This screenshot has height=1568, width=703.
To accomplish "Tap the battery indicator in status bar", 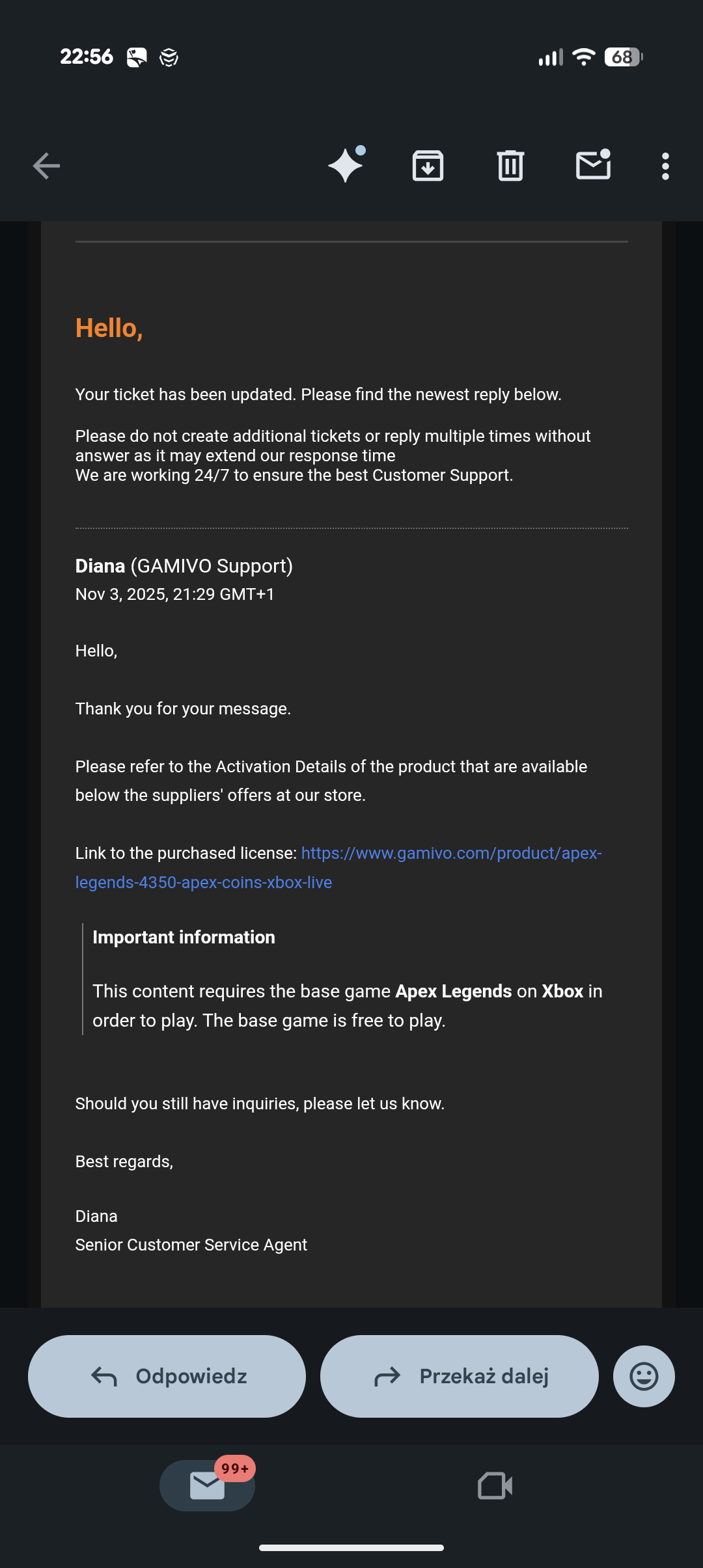I will tap(623, 57).
